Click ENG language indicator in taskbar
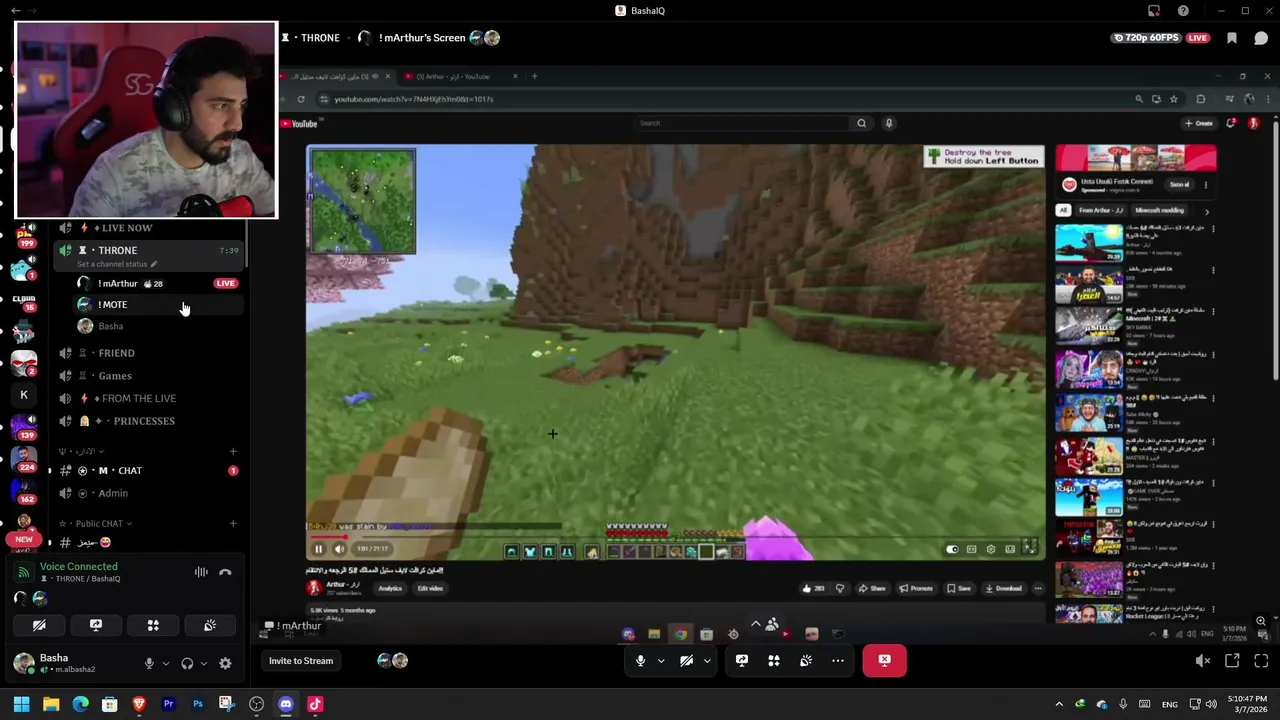Image resolution: width=1280 pixels, height=720 pixels. pos(1169,705)
